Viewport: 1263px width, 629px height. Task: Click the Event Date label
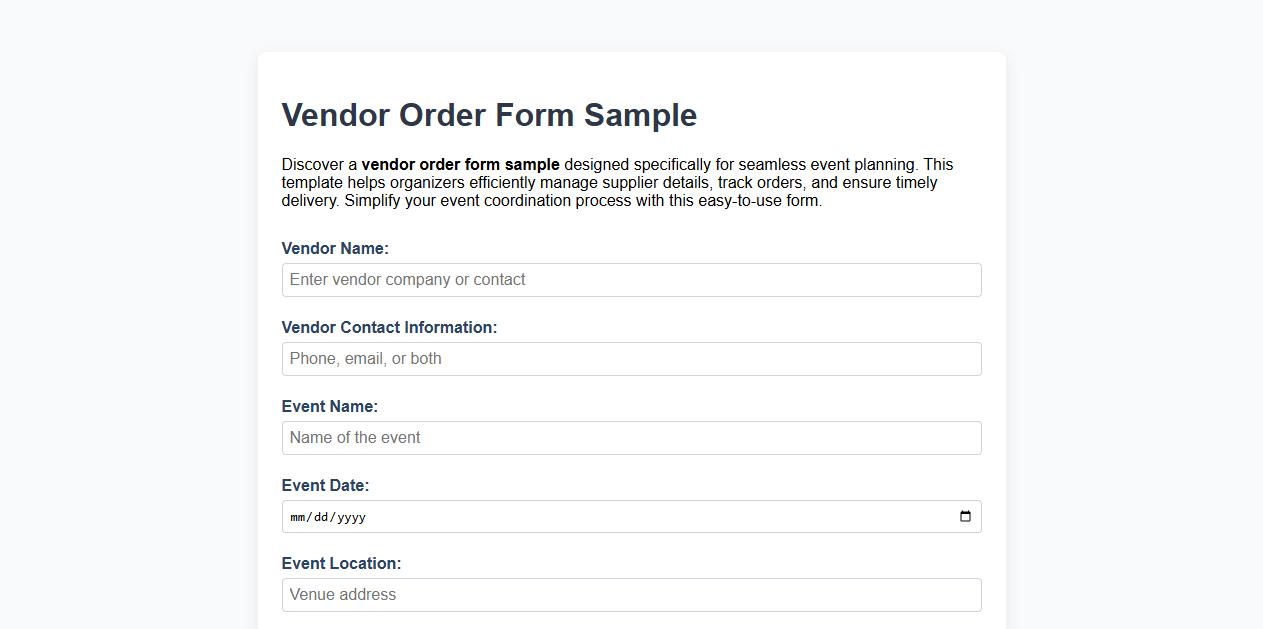click(325, 485)
